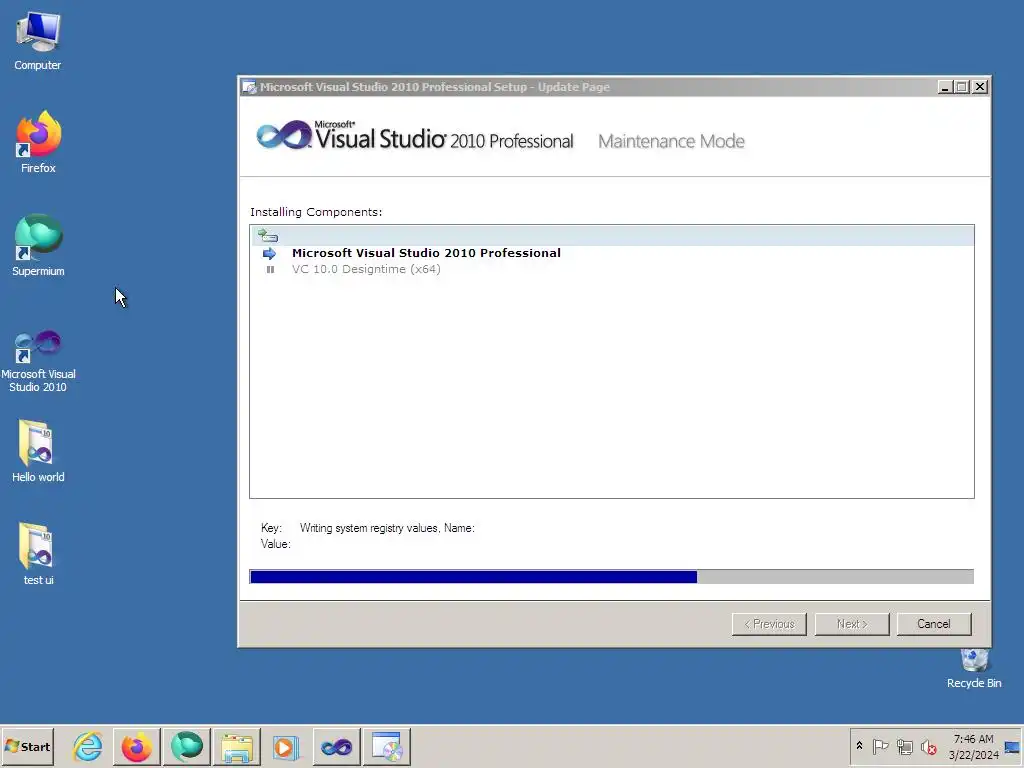
Task: Select Microsoft Visual Studio 2010 desktop shortcut
Action: click(x=38, y=361)
